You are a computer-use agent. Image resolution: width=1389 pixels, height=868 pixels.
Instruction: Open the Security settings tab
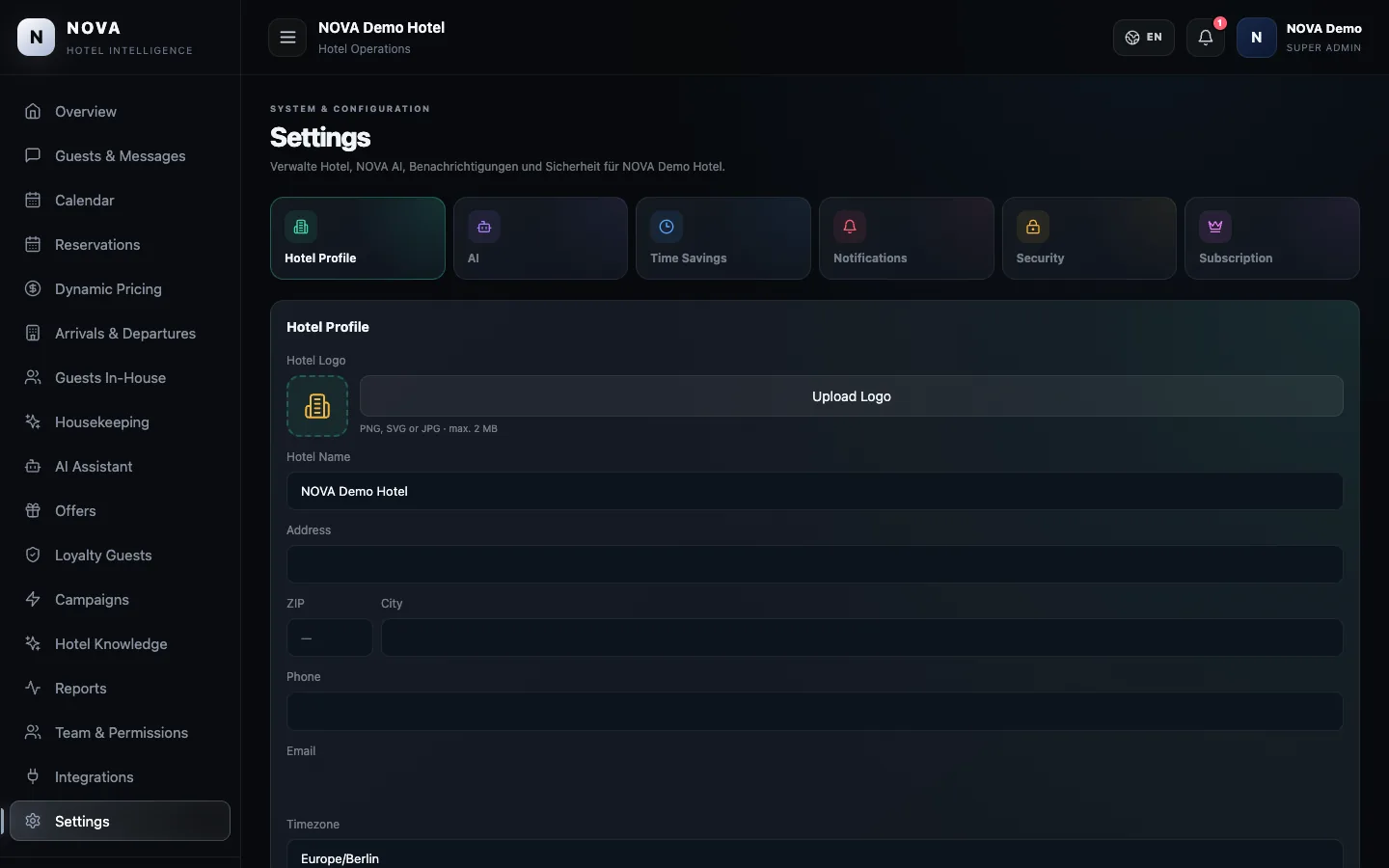pos(1089,238)
